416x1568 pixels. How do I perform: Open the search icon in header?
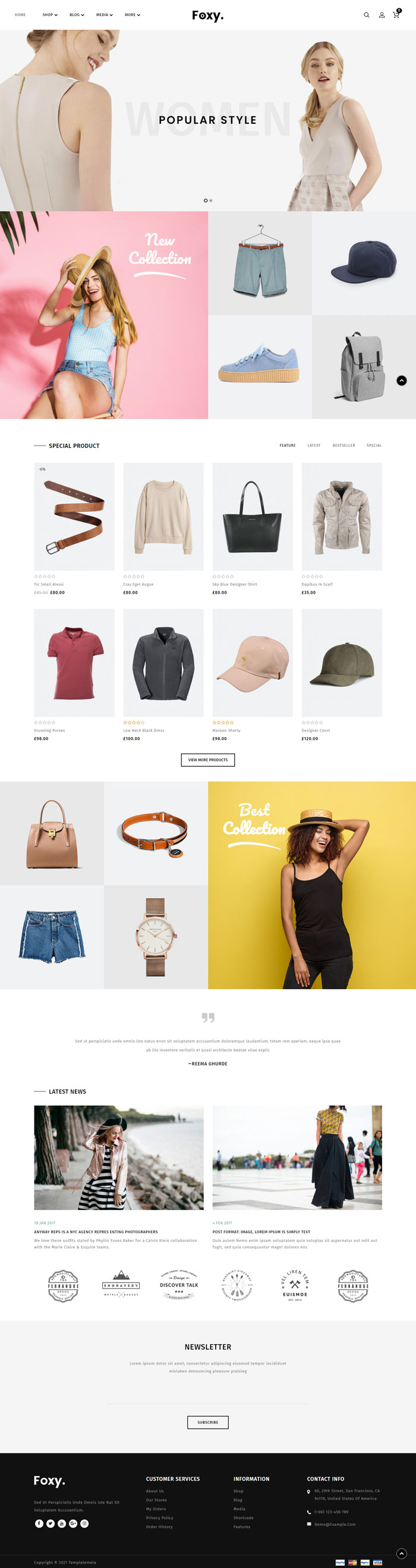(x=366, y=15)
